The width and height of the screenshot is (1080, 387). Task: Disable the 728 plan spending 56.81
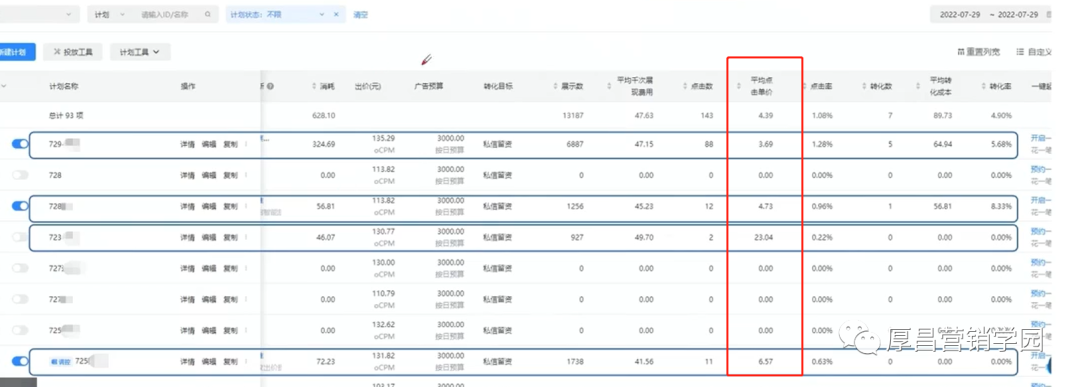(x=21, y=206)
